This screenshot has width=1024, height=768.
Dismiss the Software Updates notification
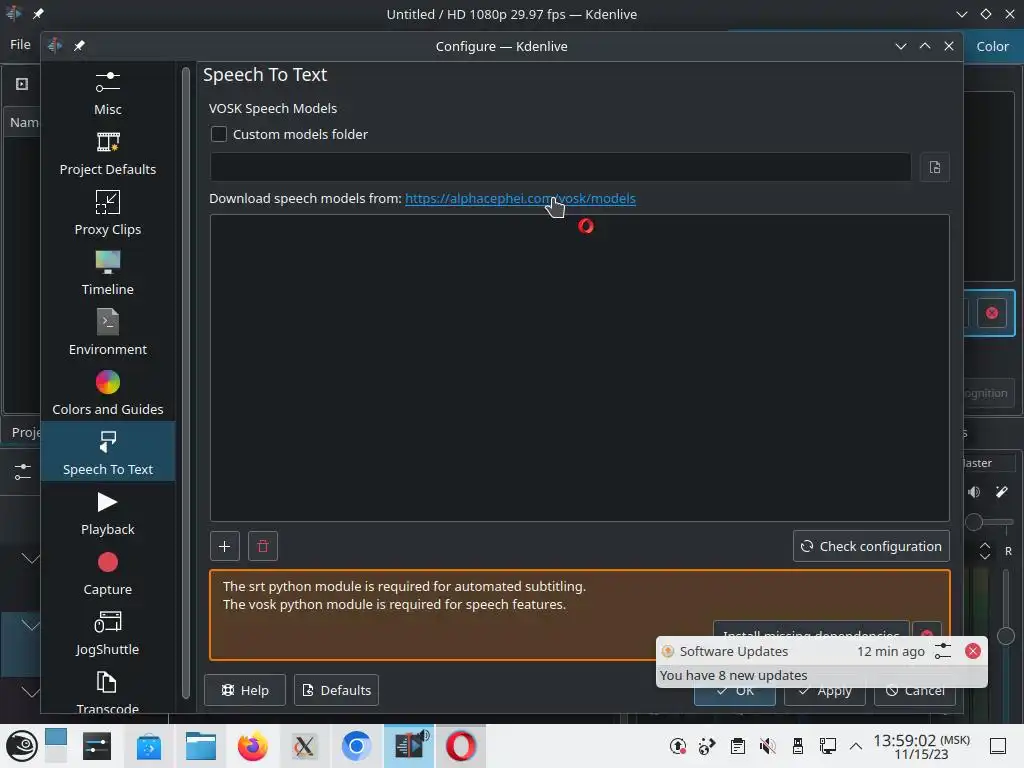point(972,650)
